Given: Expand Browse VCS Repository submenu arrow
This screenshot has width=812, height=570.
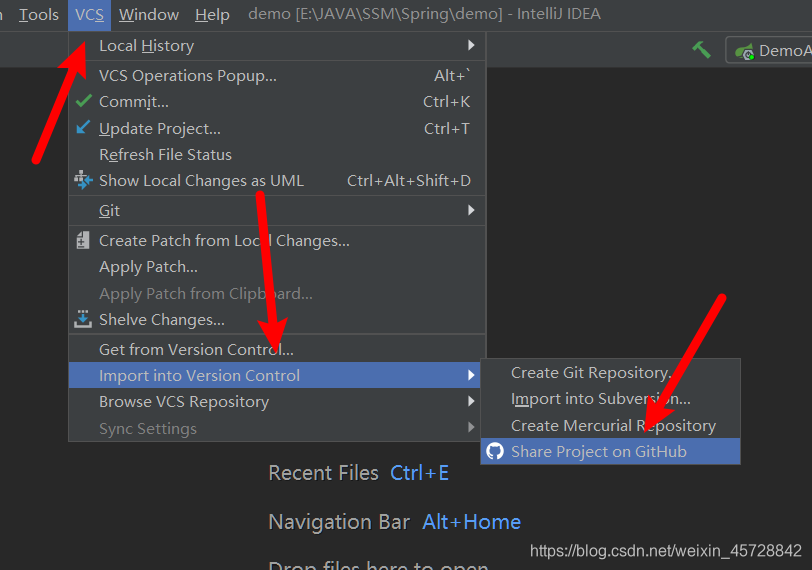Looking at the screenshot, I should (471, 401).
